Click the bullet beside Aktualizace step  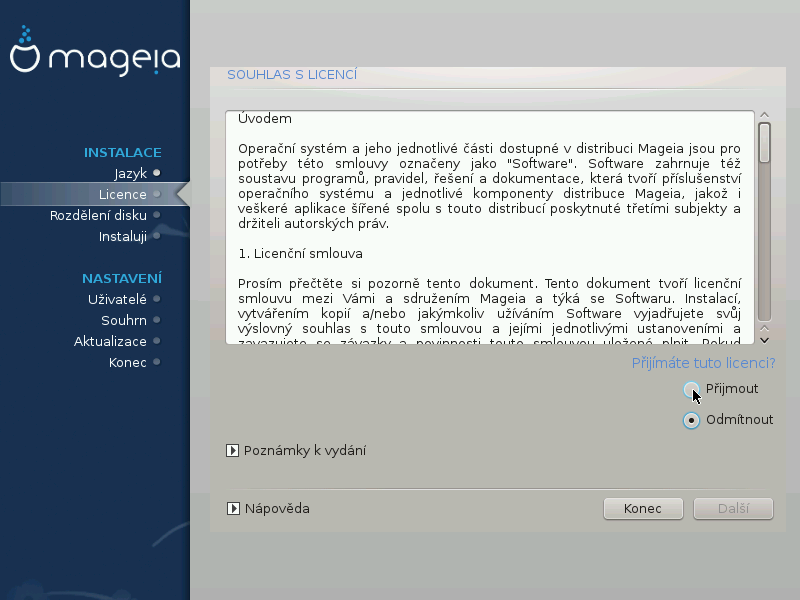click(x=157, y=342)
